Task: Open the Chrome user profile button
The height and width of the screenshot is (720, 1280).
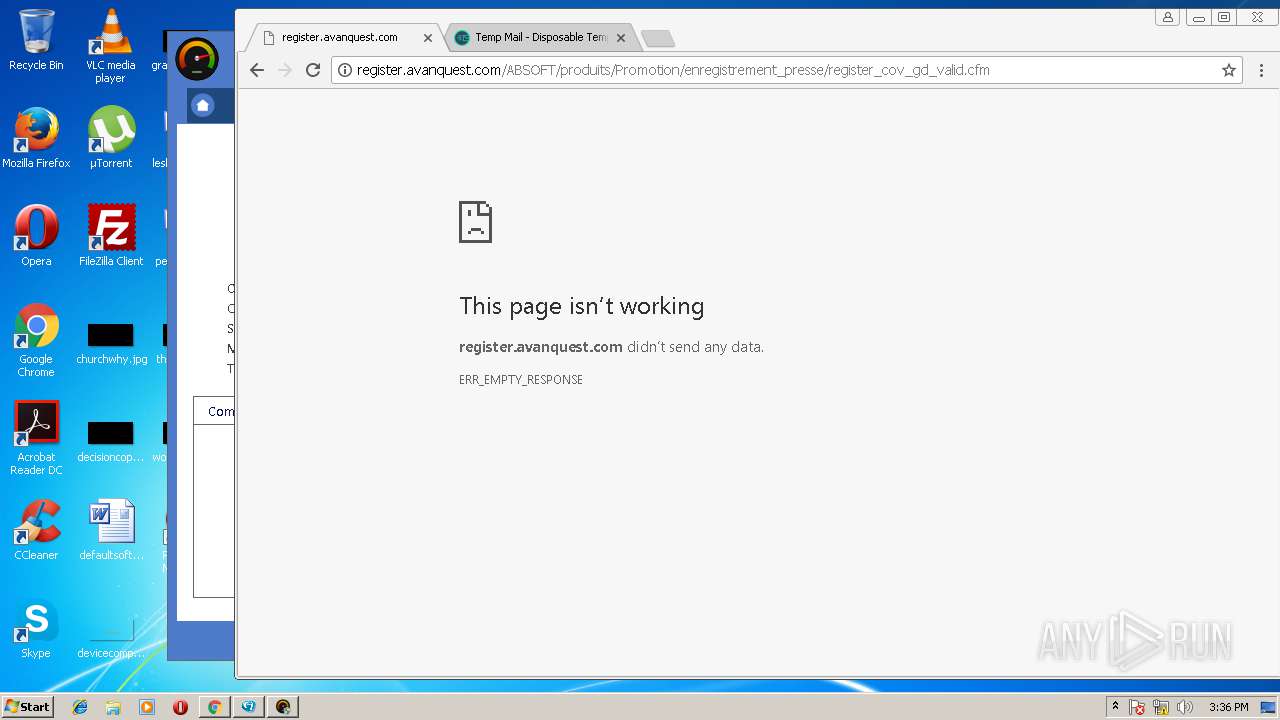Action: click(1167, 17)
